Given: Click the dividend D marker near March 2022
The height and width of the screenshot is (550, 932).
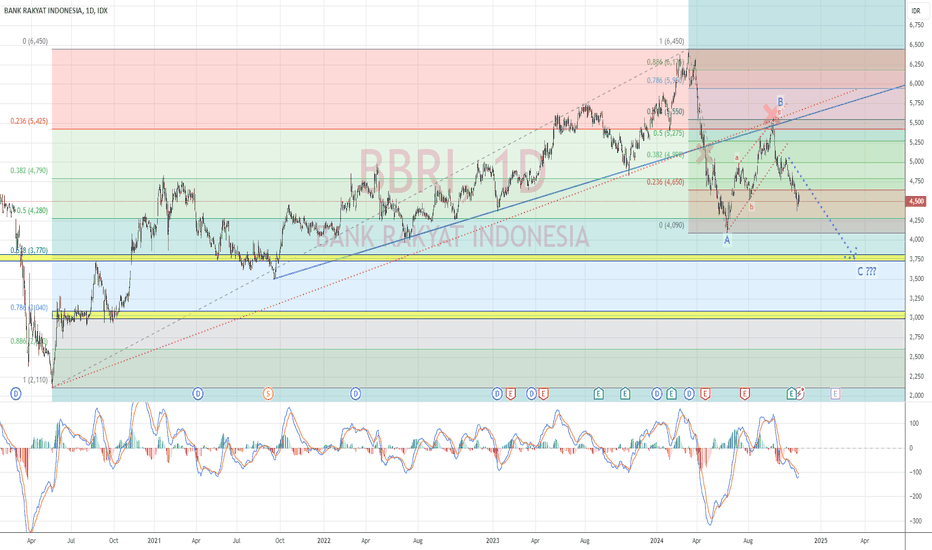Looking at the screenshot, I should pyautogui.click(x=355, y=394).
